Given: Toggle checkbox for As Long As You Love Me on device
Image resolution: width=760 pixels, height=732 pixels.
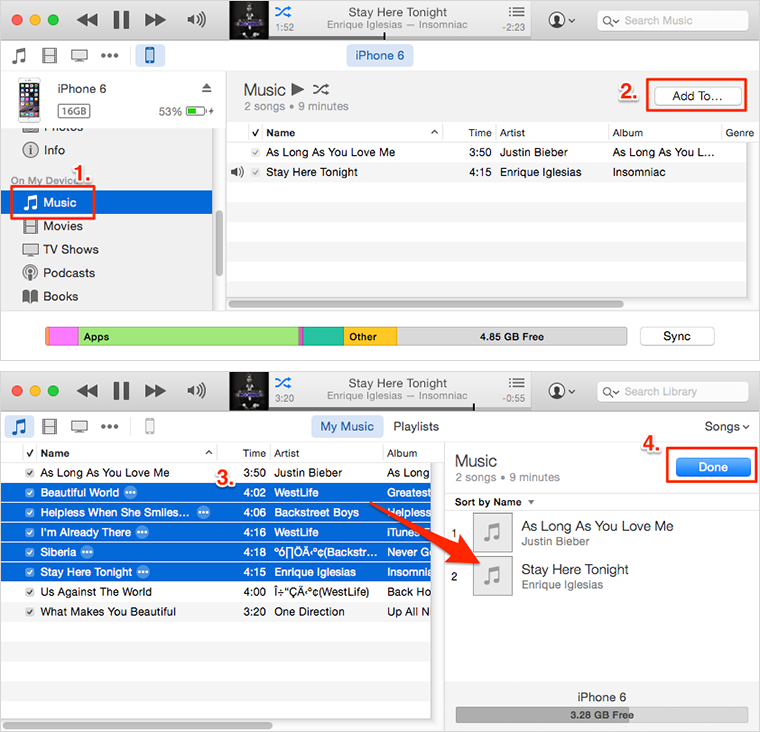Looking at the screenshot, I should pyautogui.click(x=255, y=152).
